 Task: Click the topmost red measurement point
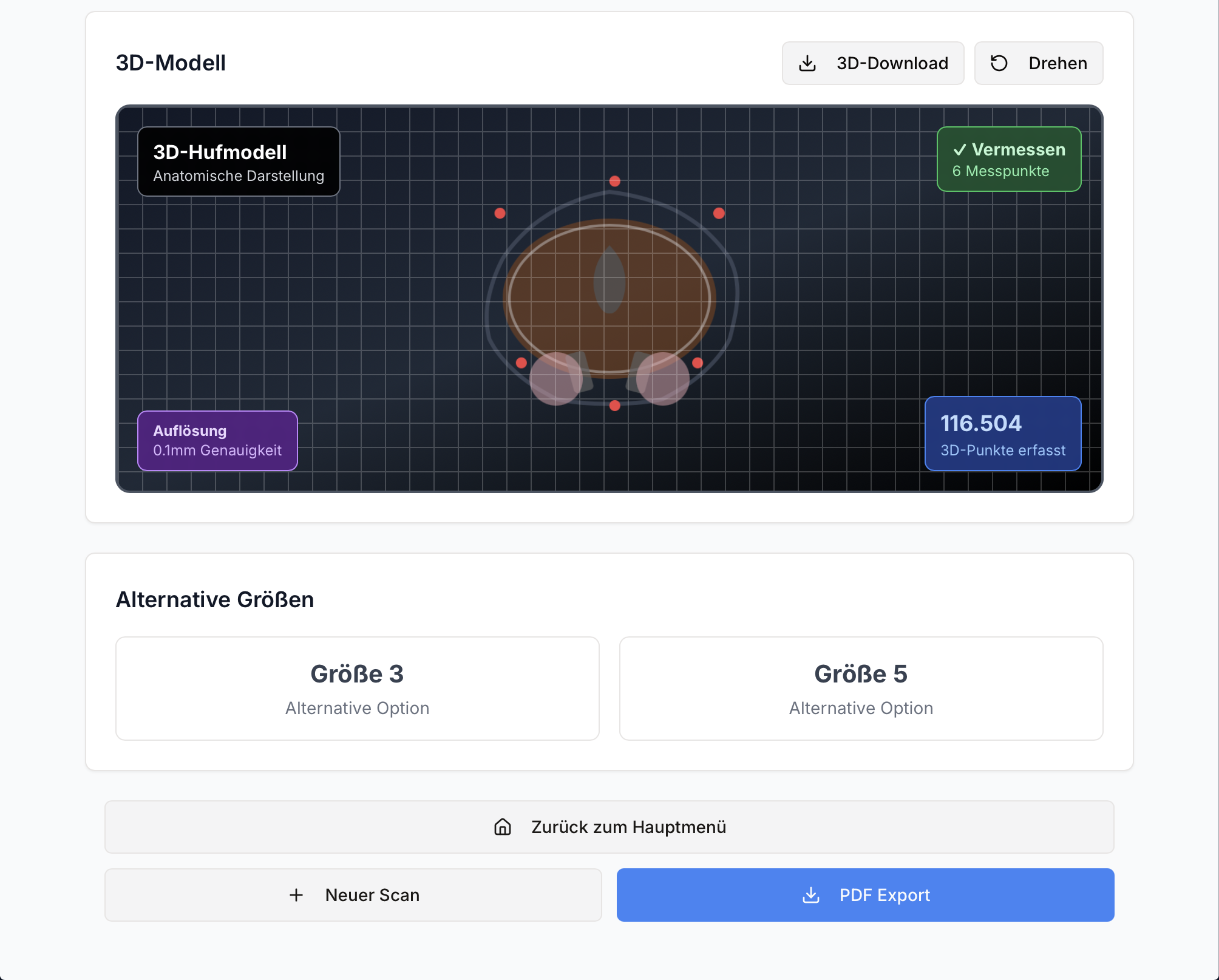(614, 182)
